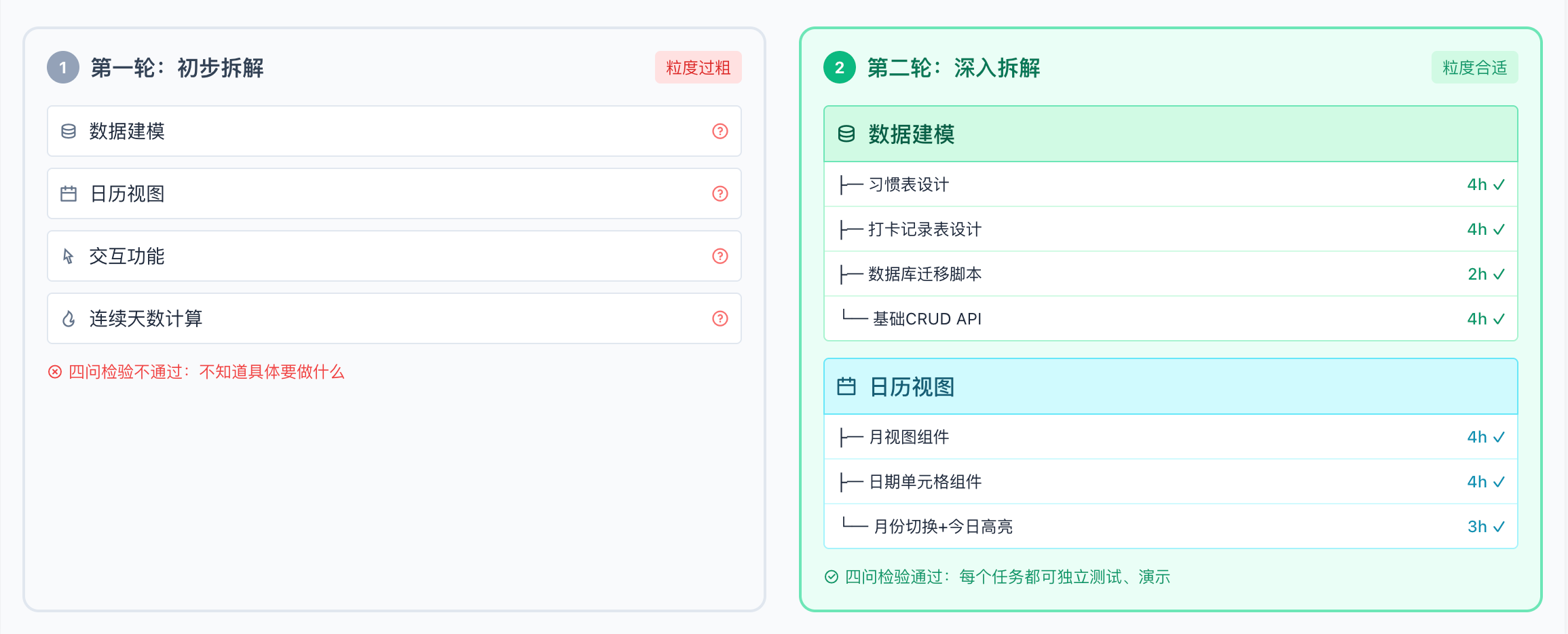Image resolution: width=1568 pixels, height=634 pixels.
Task: Select the cursor icon next to 交互功能
Action: click(x=68, y=256)
